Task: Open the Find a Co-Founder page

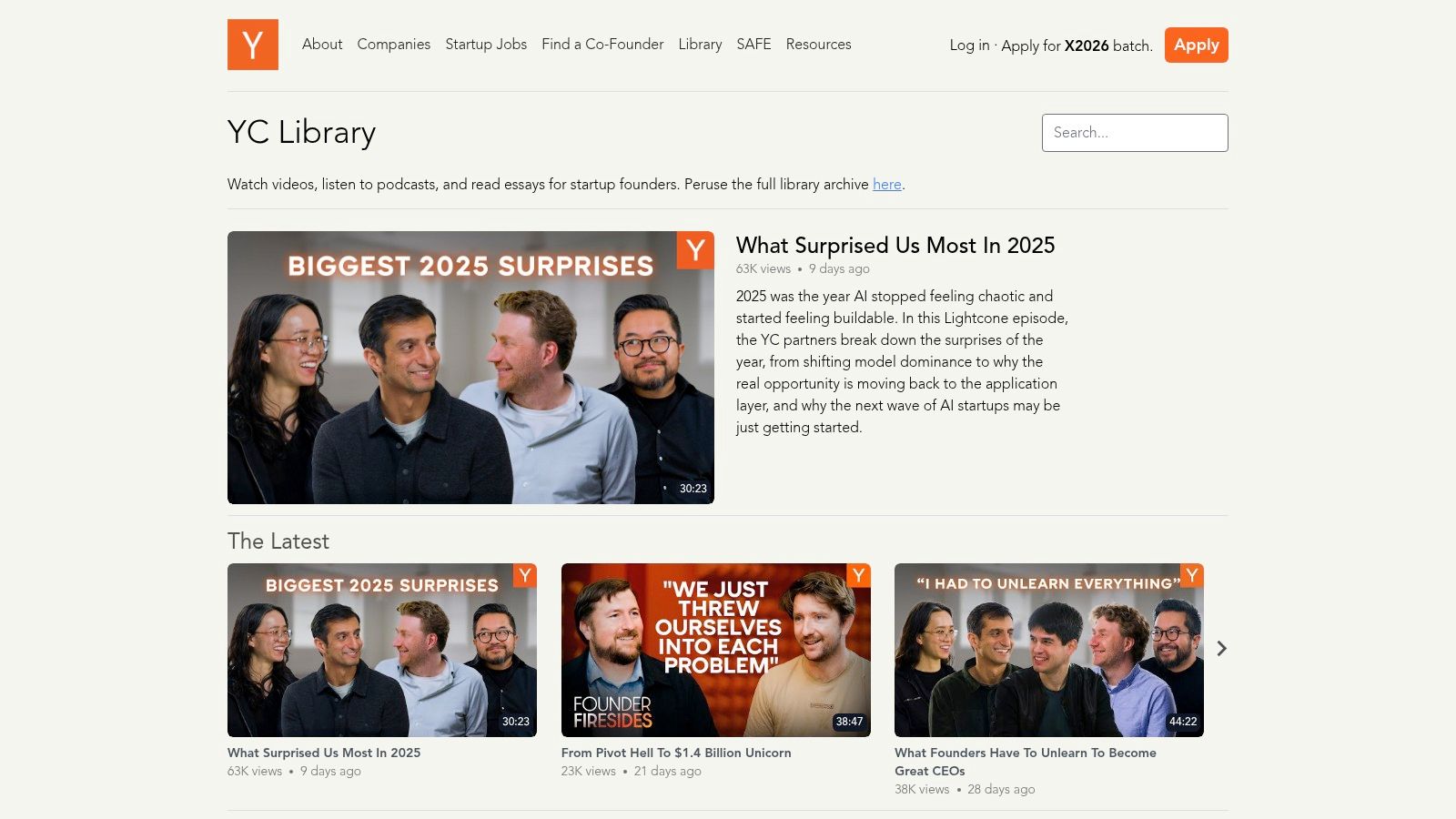Action: [x=602, y=45]
